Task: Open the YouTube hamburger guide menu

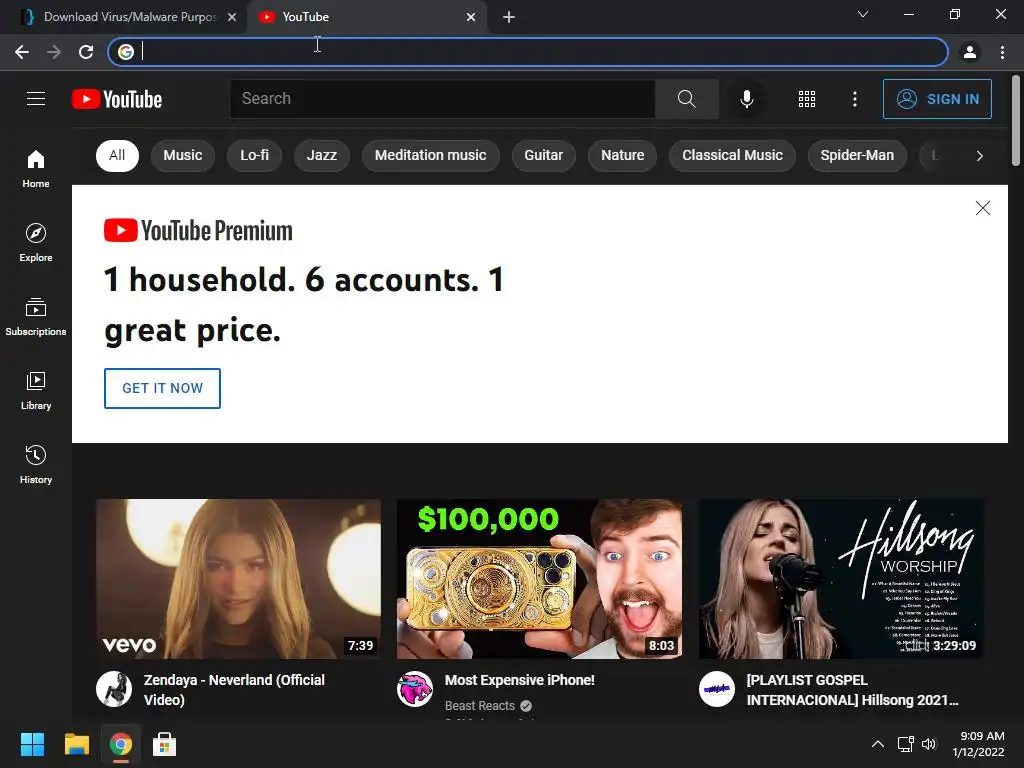Action: [x=36, y=99]
